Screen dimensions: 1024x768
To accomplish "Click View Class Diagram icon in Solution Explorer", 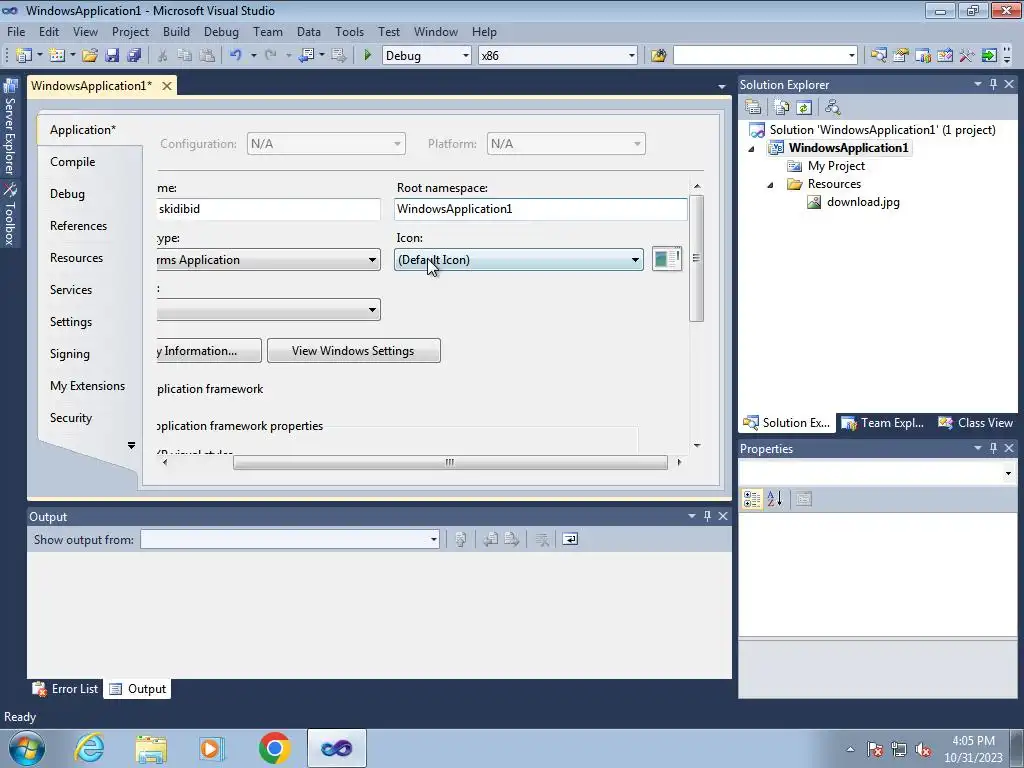I will (833, 107).
